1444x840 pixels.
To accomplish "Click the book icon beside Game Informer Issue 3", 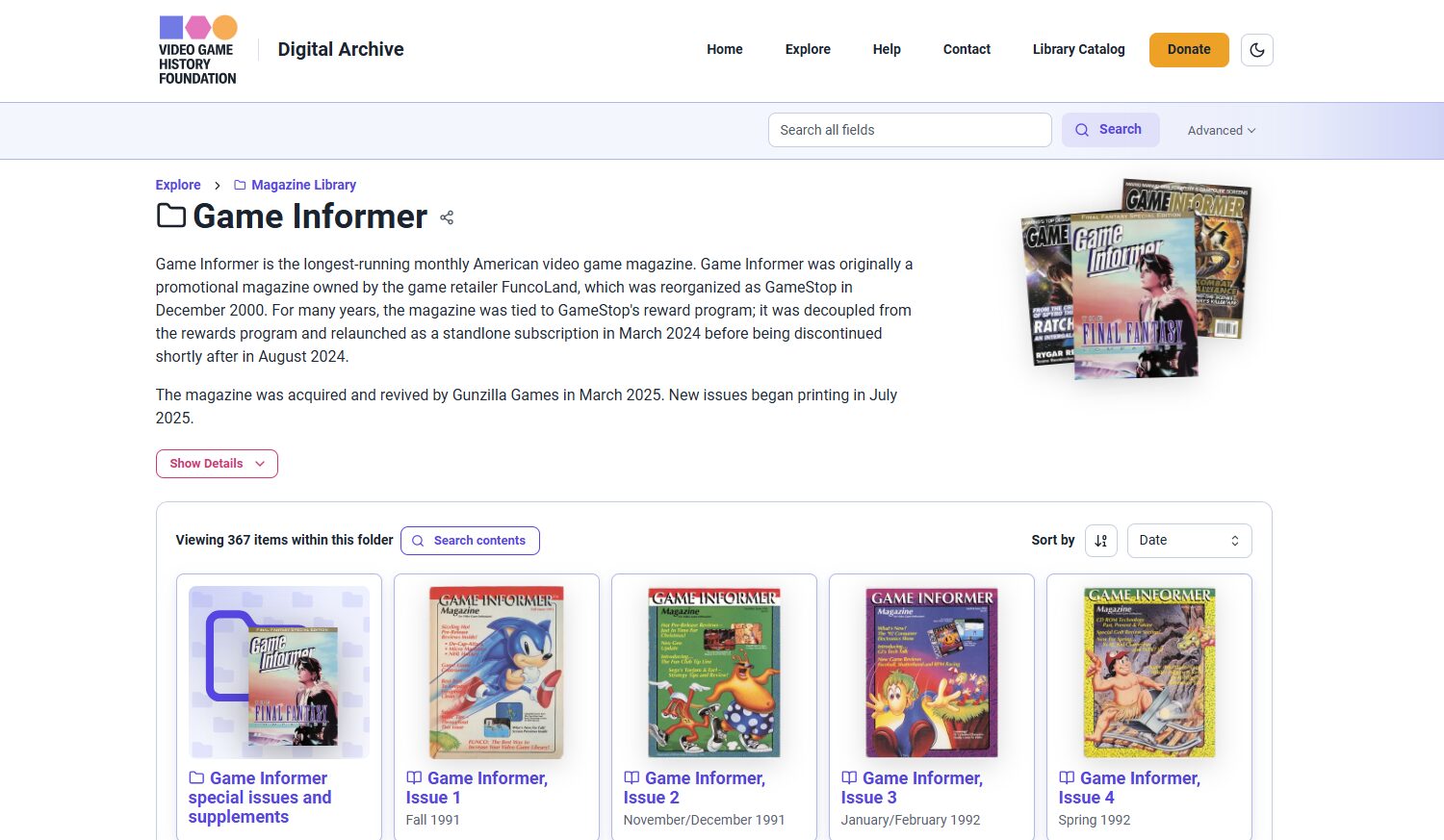I will 848,777.
